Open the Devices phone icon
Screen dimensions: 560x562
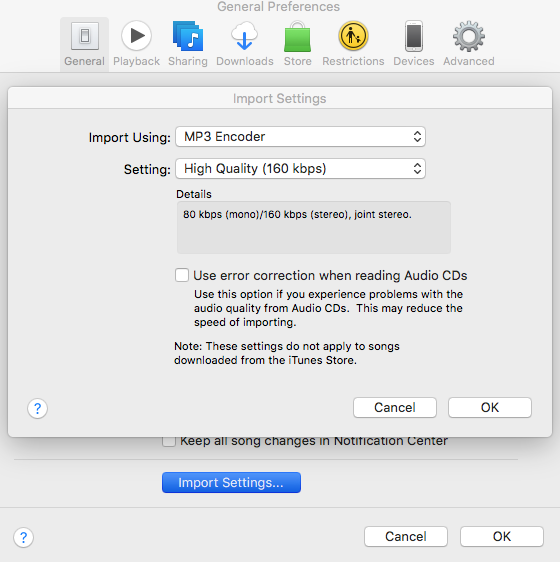click(x=414, y=36)
